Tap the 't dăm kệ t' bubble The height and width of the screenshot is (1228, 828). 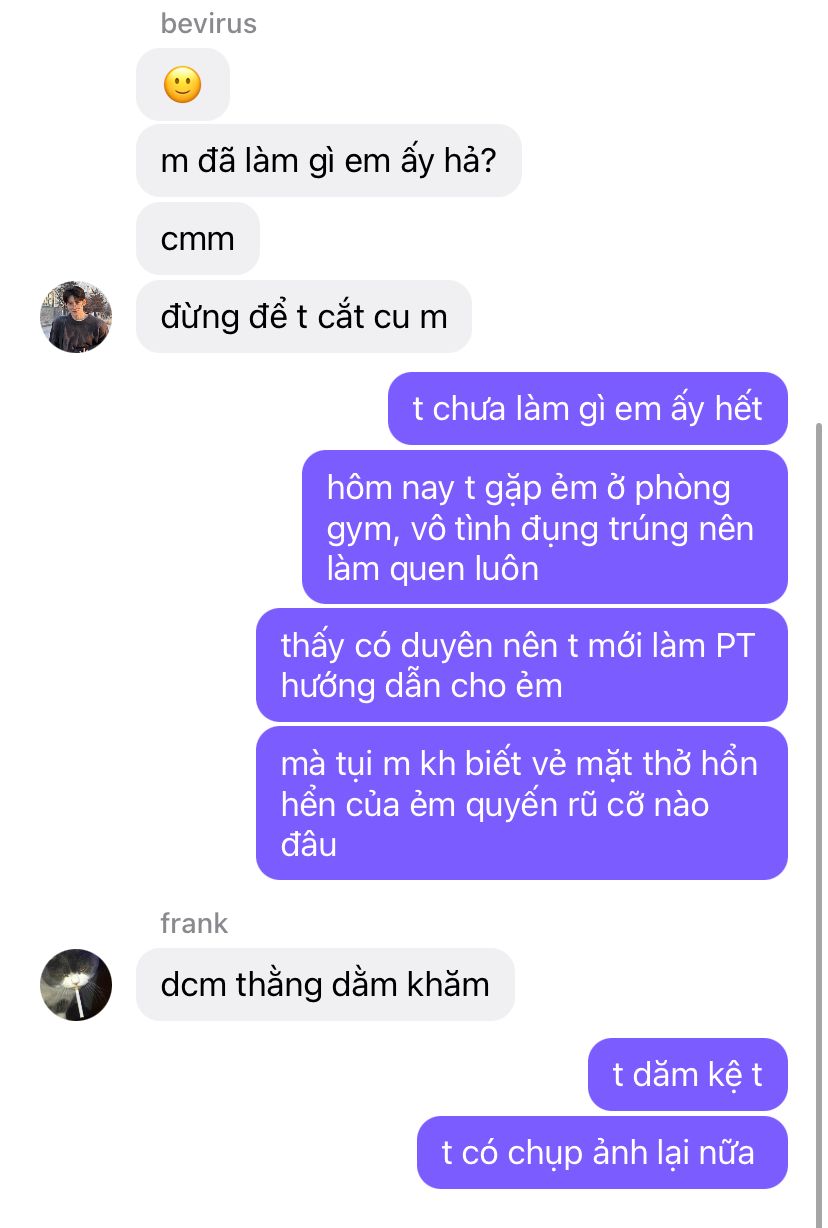(688, 1074)
